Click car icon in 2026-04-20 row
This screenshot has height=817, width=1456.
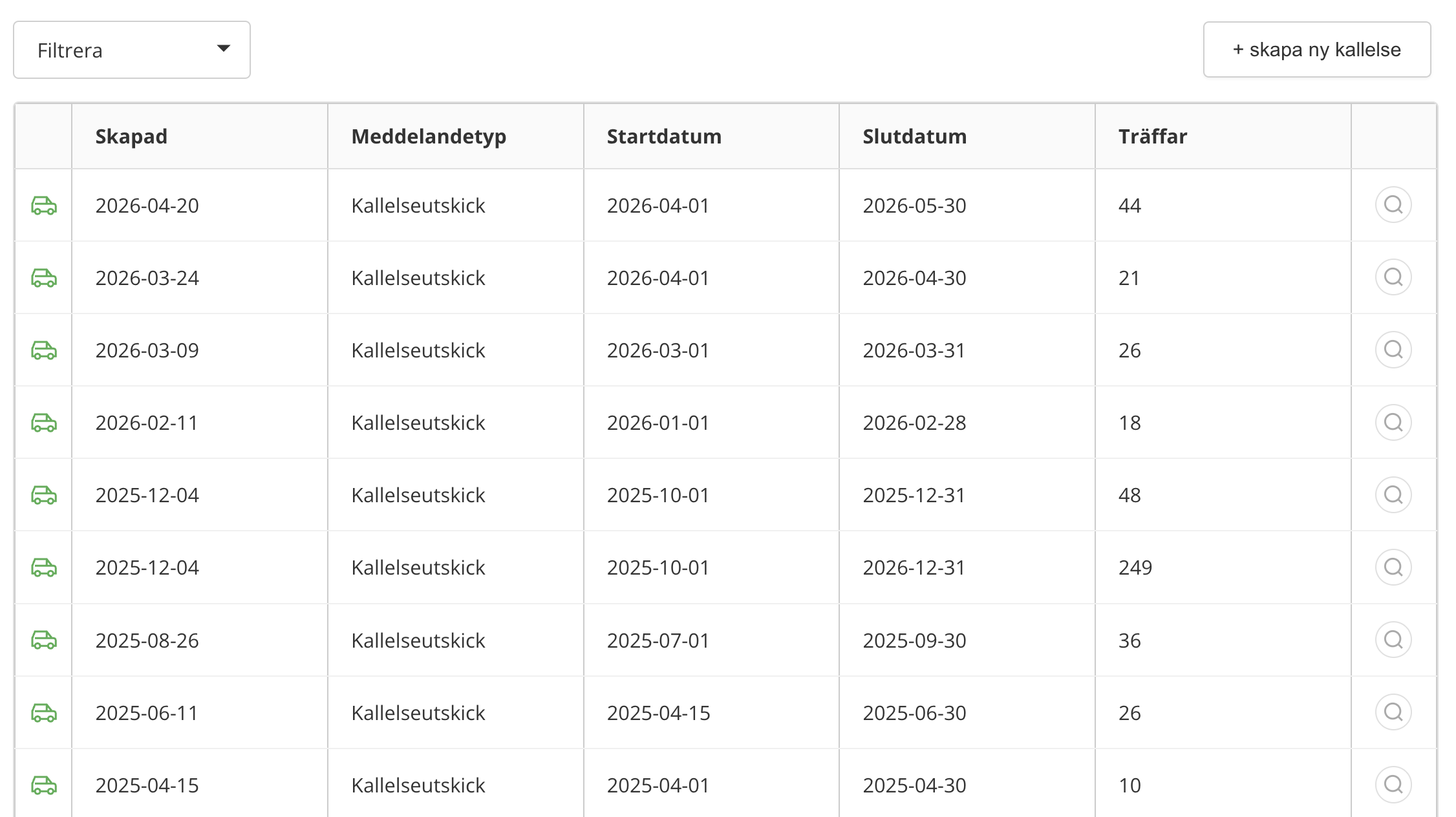(x=44, y=206)
